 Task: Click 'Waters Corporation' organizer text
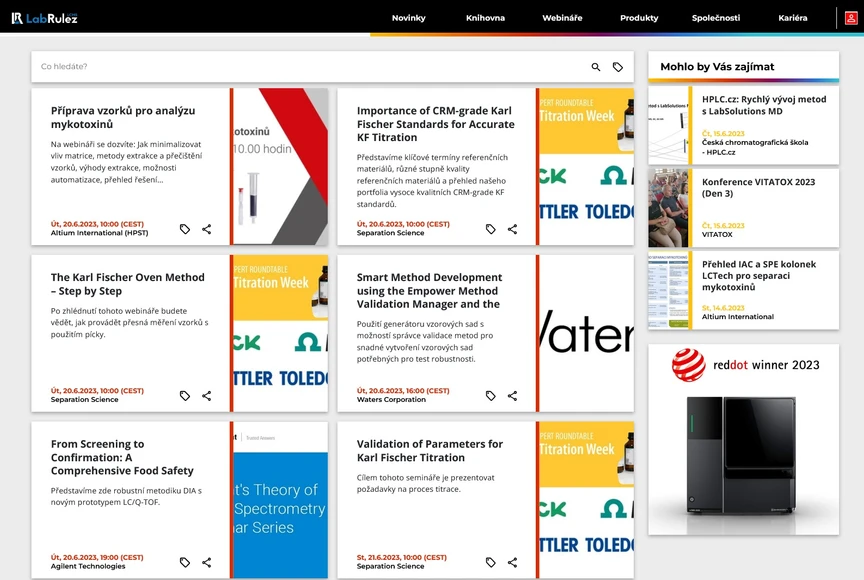pos(391,399)
